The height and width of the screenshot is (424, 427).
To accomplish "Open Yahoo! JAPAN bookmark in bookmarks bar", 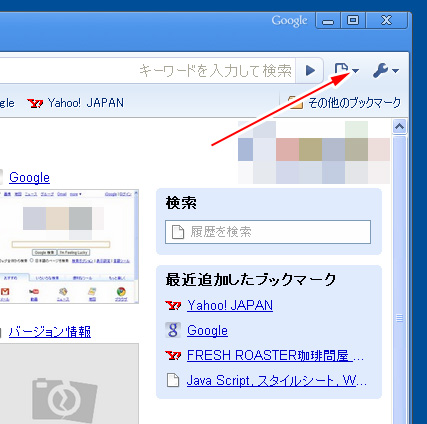I will click(76, 103).
